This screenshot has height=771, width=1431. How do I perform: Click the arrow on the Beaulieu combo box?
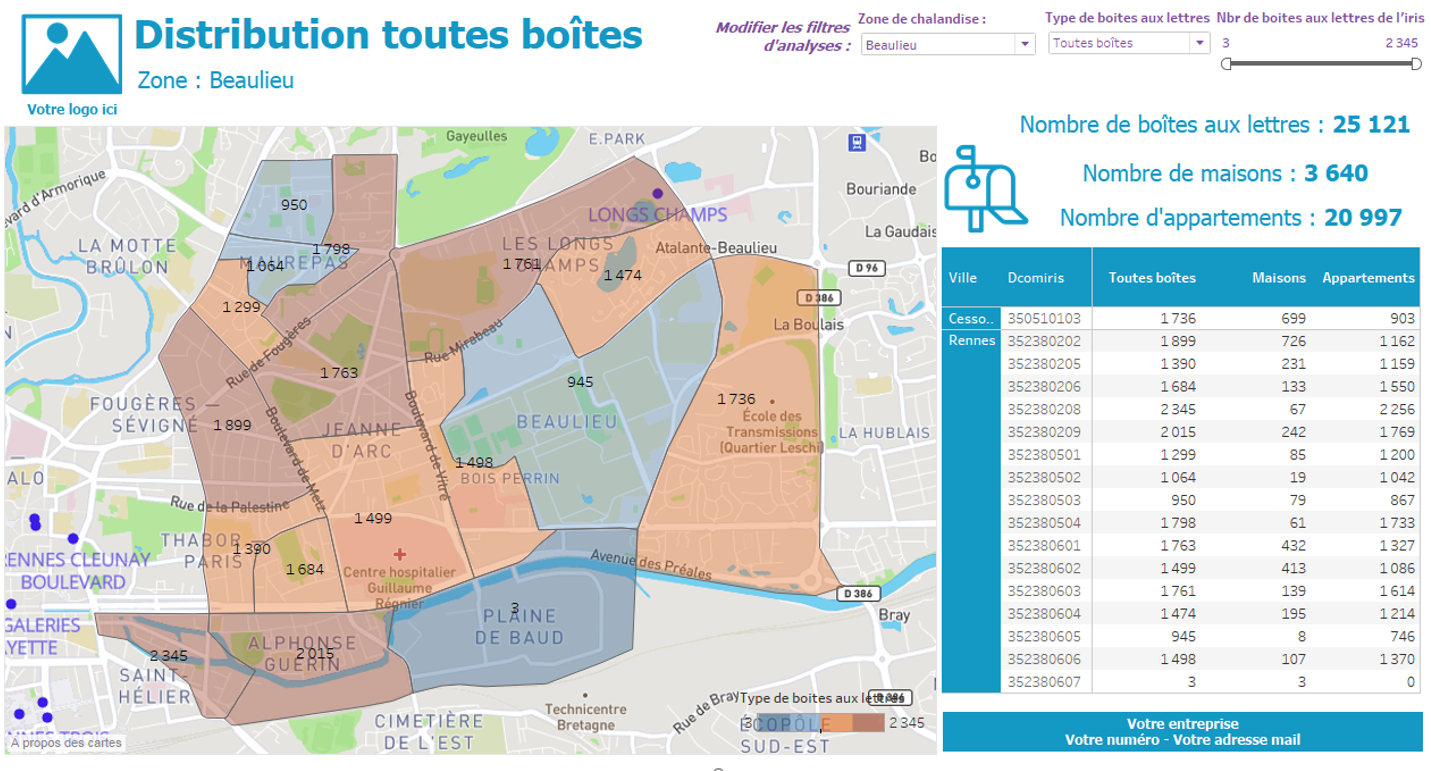click(x=1027, y=44)
